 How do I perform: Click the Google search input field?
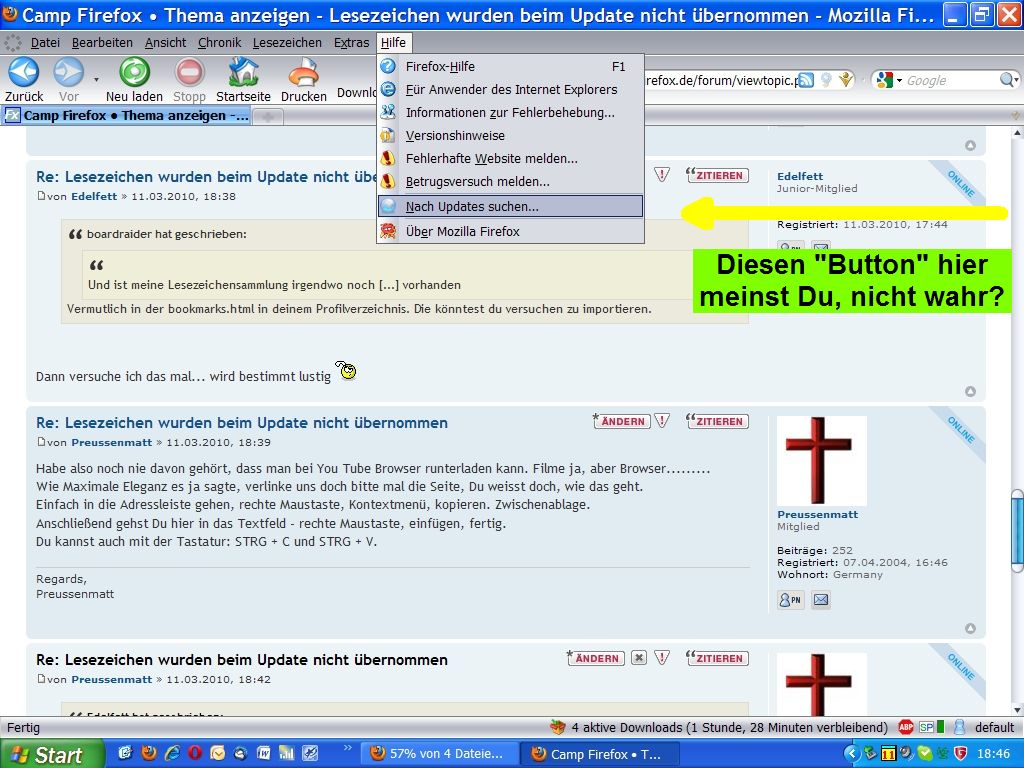tap(950, 80)
